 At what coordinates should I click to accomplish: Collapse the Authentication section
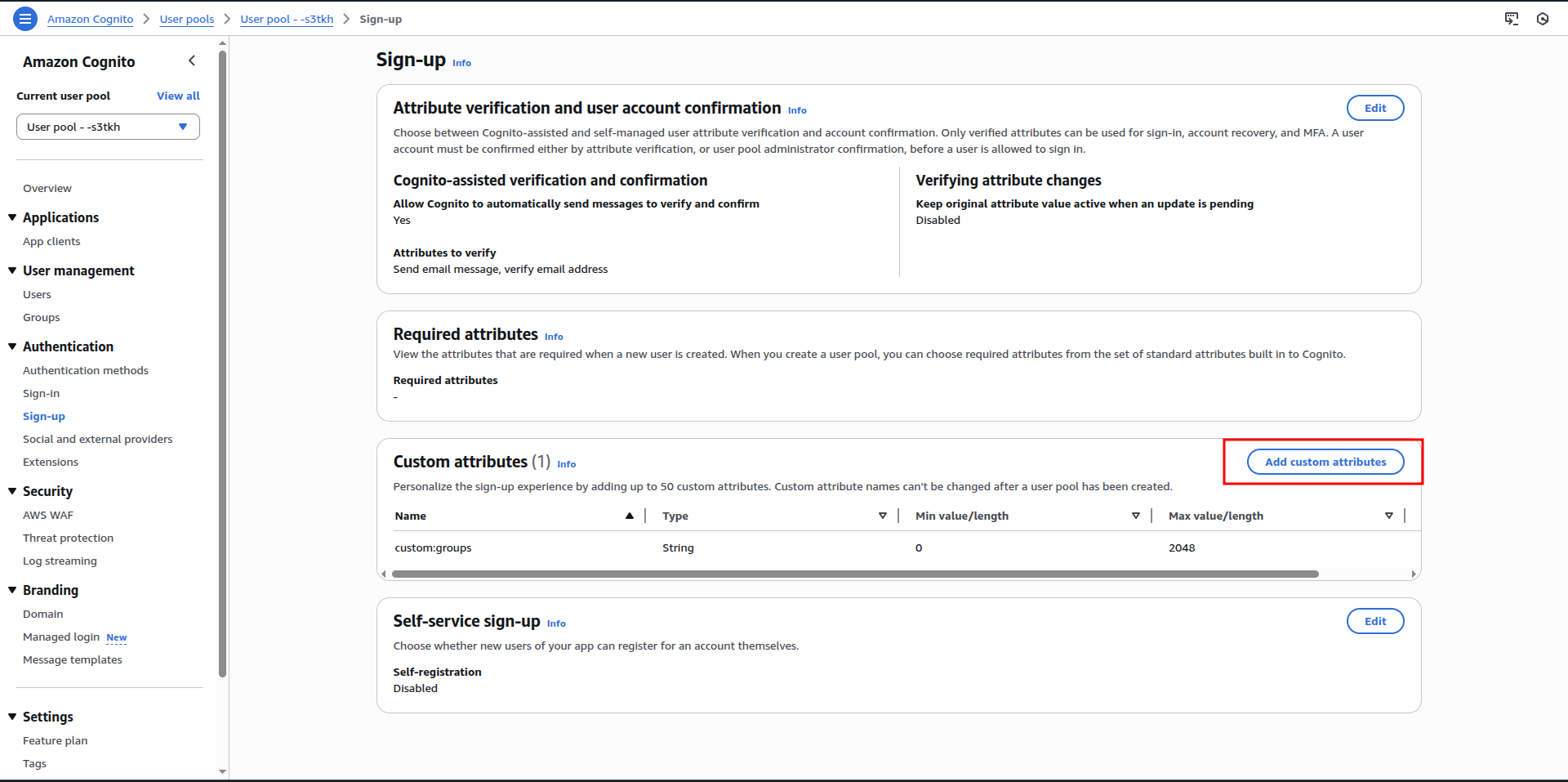tap(12, 346)
